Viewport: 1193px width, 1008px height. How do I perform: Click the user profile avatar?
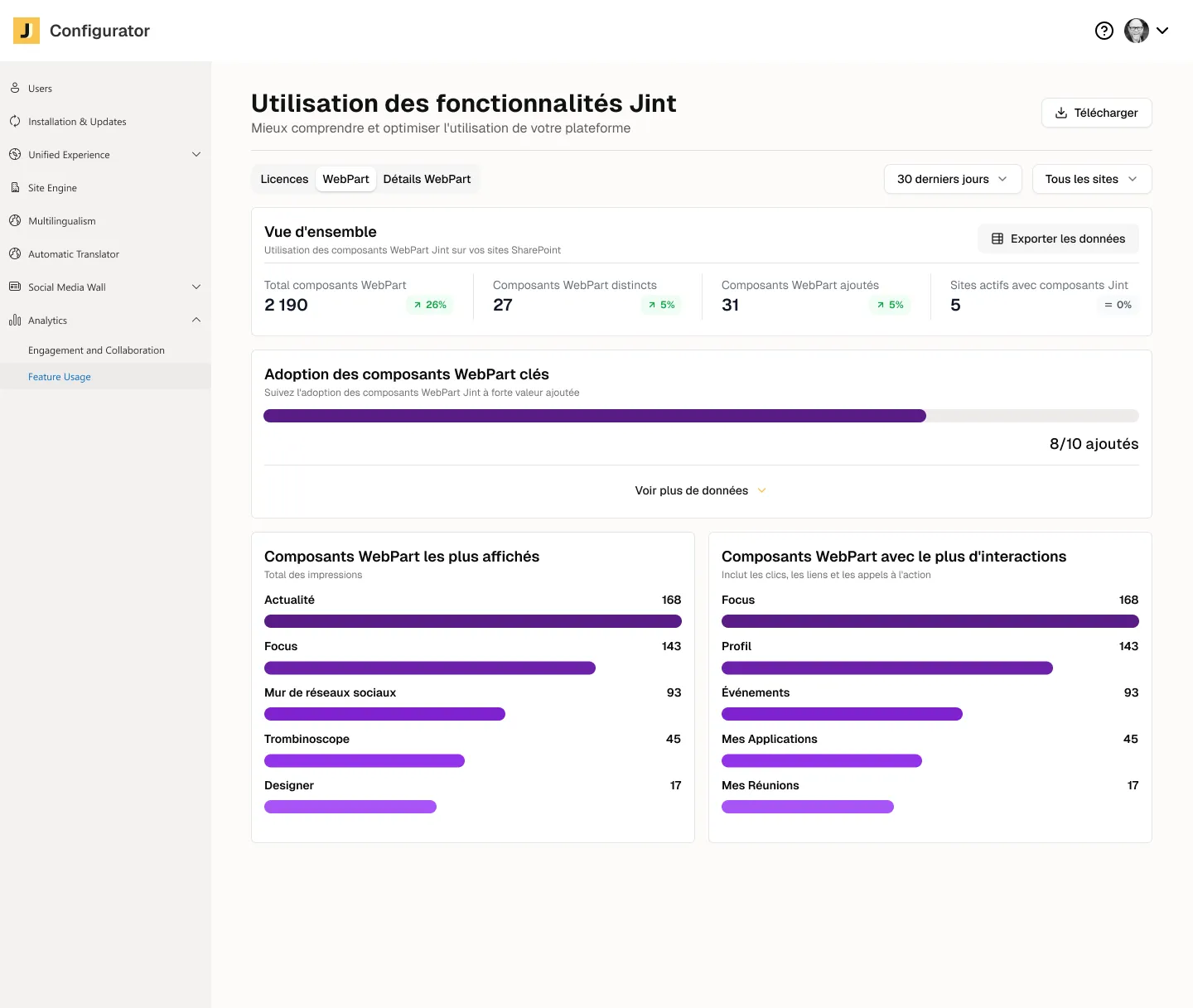[1137, 31]
